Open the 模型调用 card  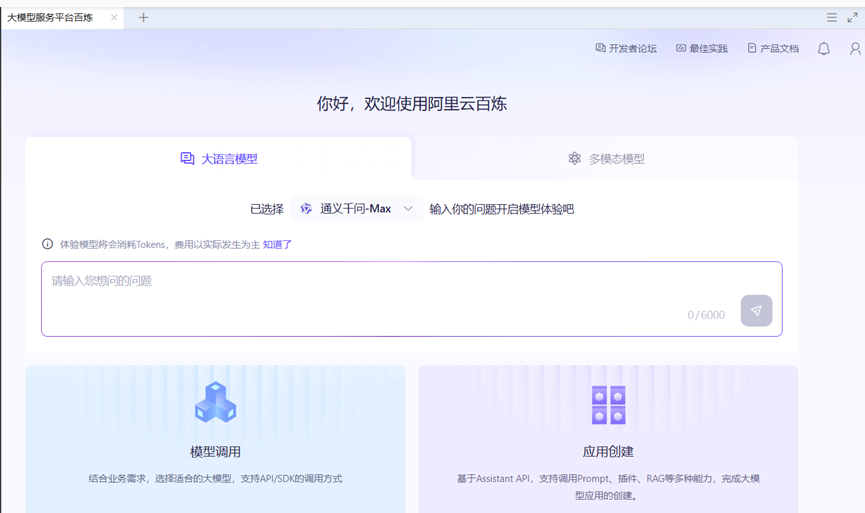pos(215,439)
